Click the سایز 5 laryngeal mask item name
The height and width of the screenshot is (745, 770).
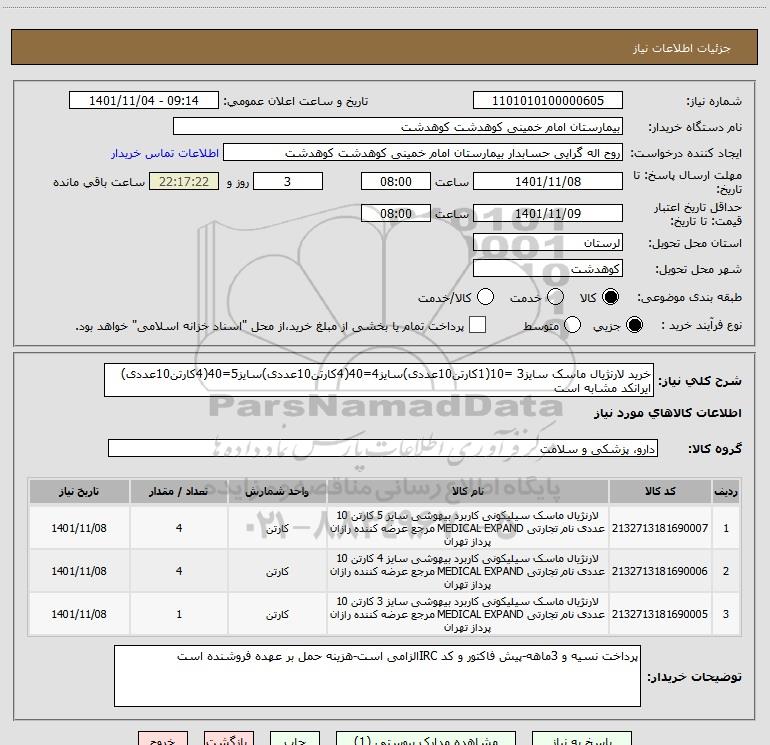tap(468, 528)
